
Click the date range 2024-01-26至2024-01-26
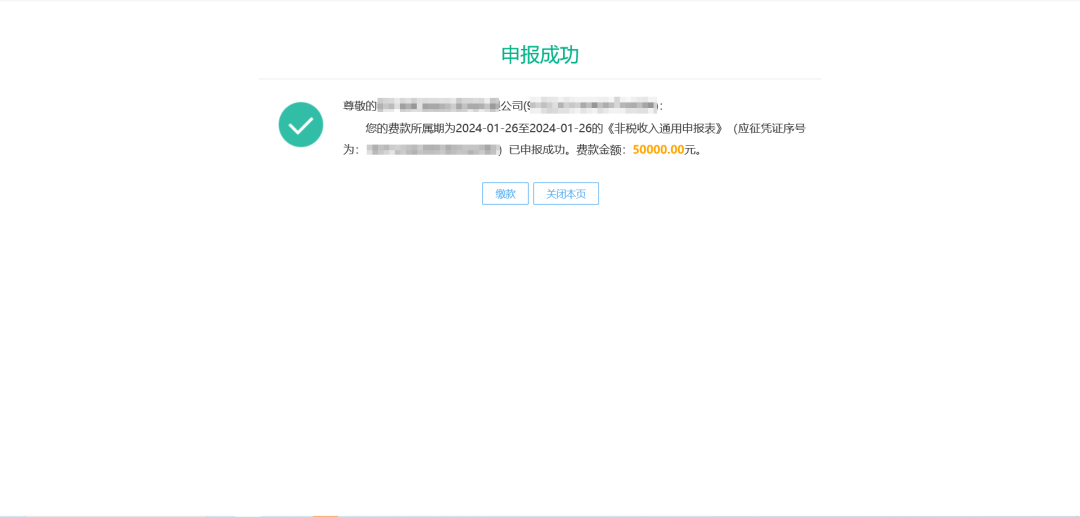tap(524, 128)
